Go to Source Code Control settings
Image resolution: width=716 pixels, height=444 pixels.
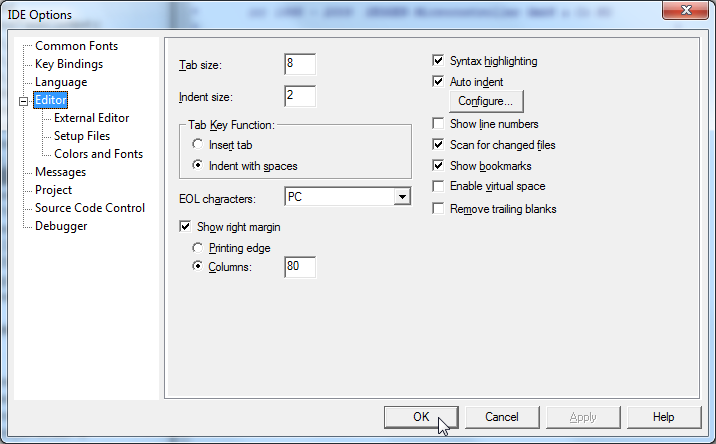coord(90,208)
